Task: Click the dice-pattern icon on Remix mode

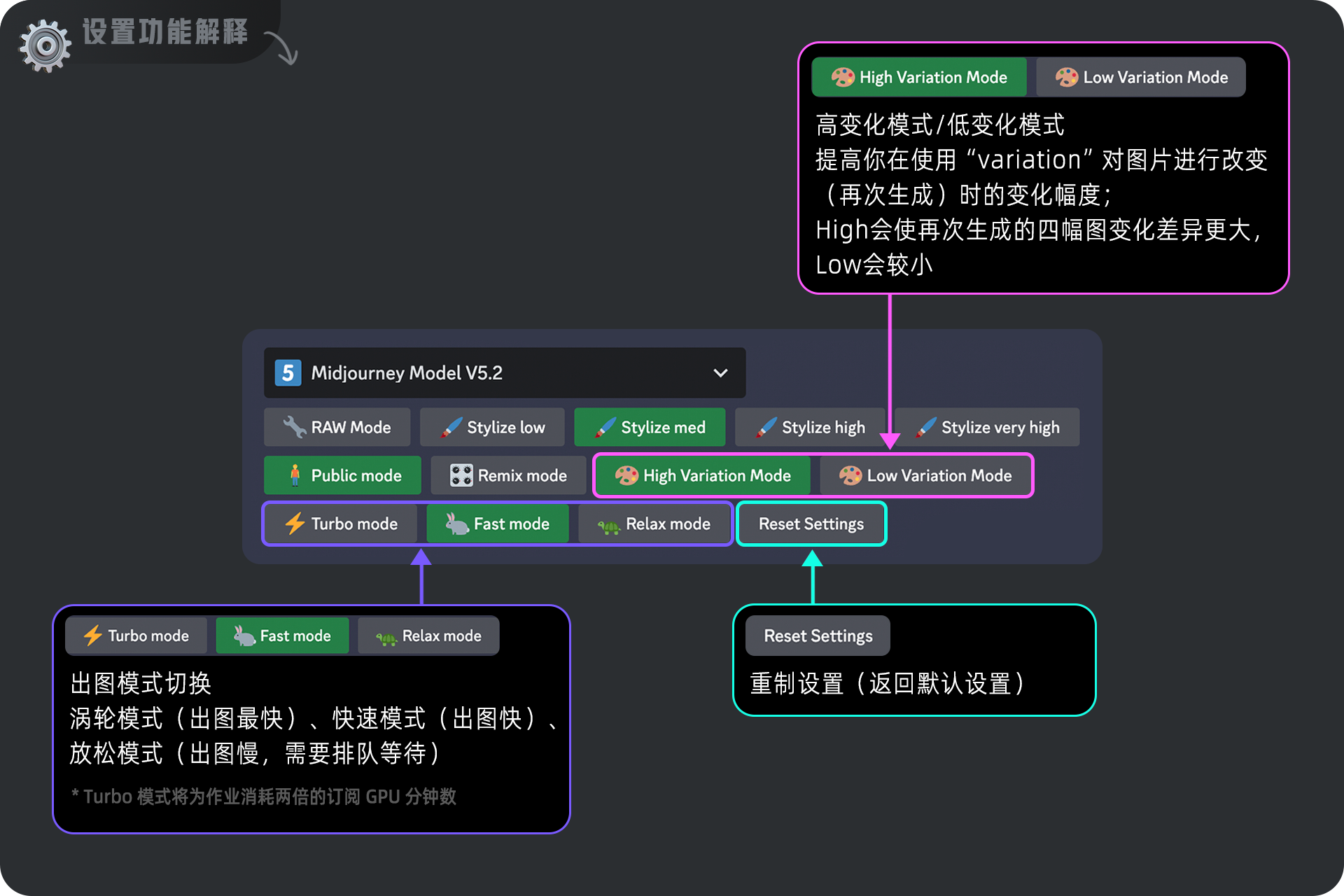Action: [x=461, y=475]
